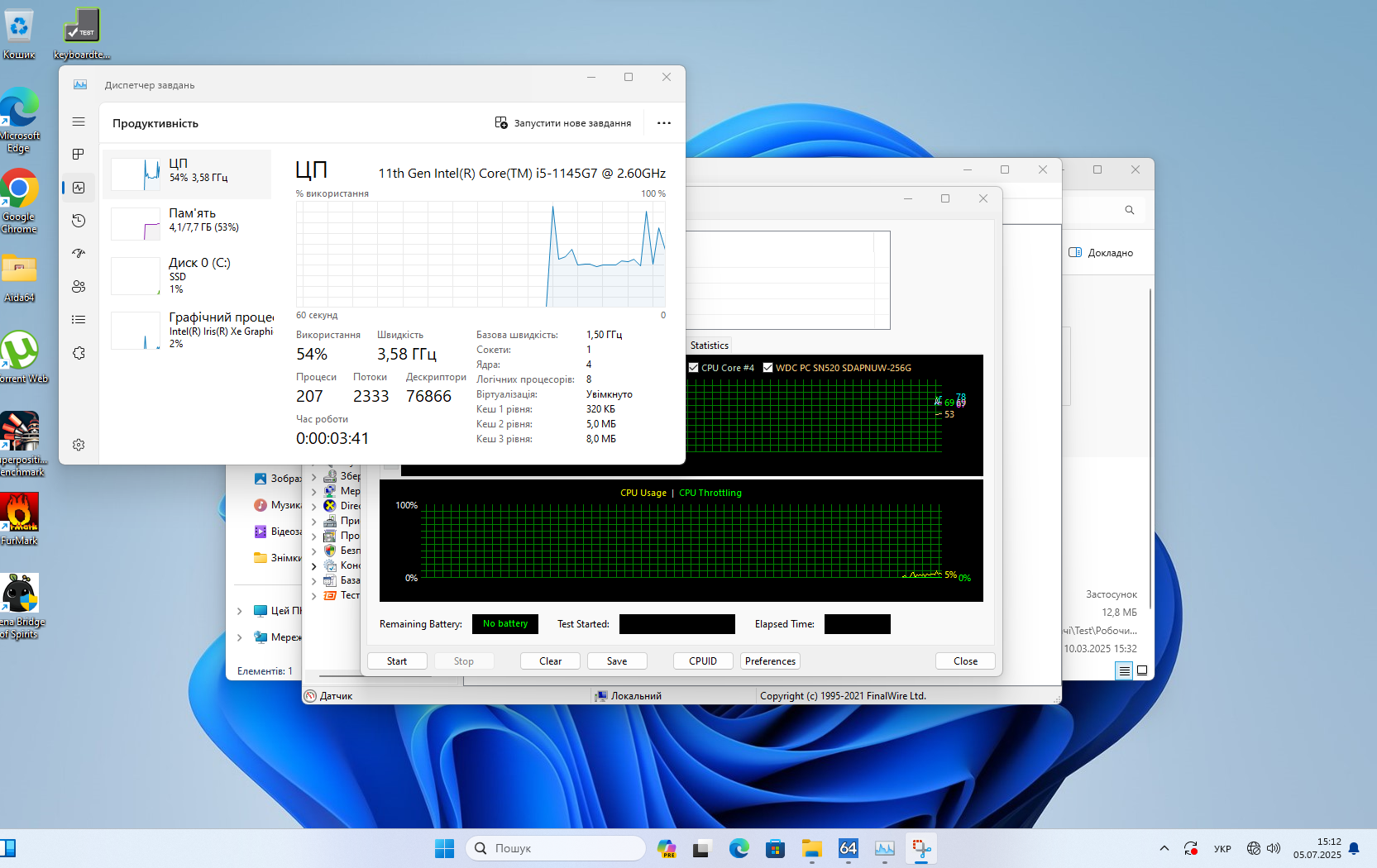1377x868 pixels.
Task: Uncheck the WDC PC SN520 checkbox
Action: (768, 368)
